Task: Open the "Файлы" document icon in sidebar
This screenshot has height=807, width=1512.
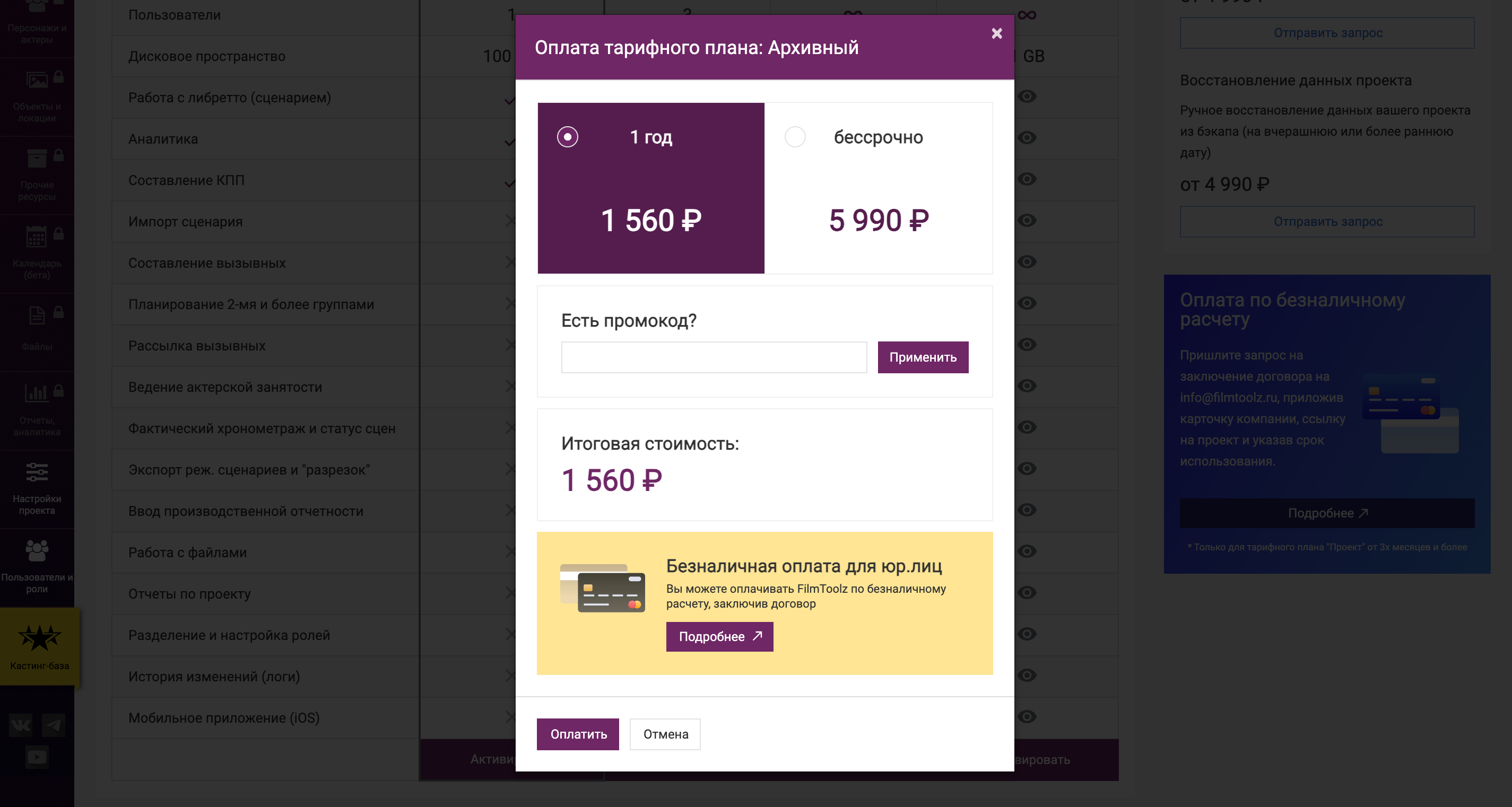Action: [x=37, y=315]
